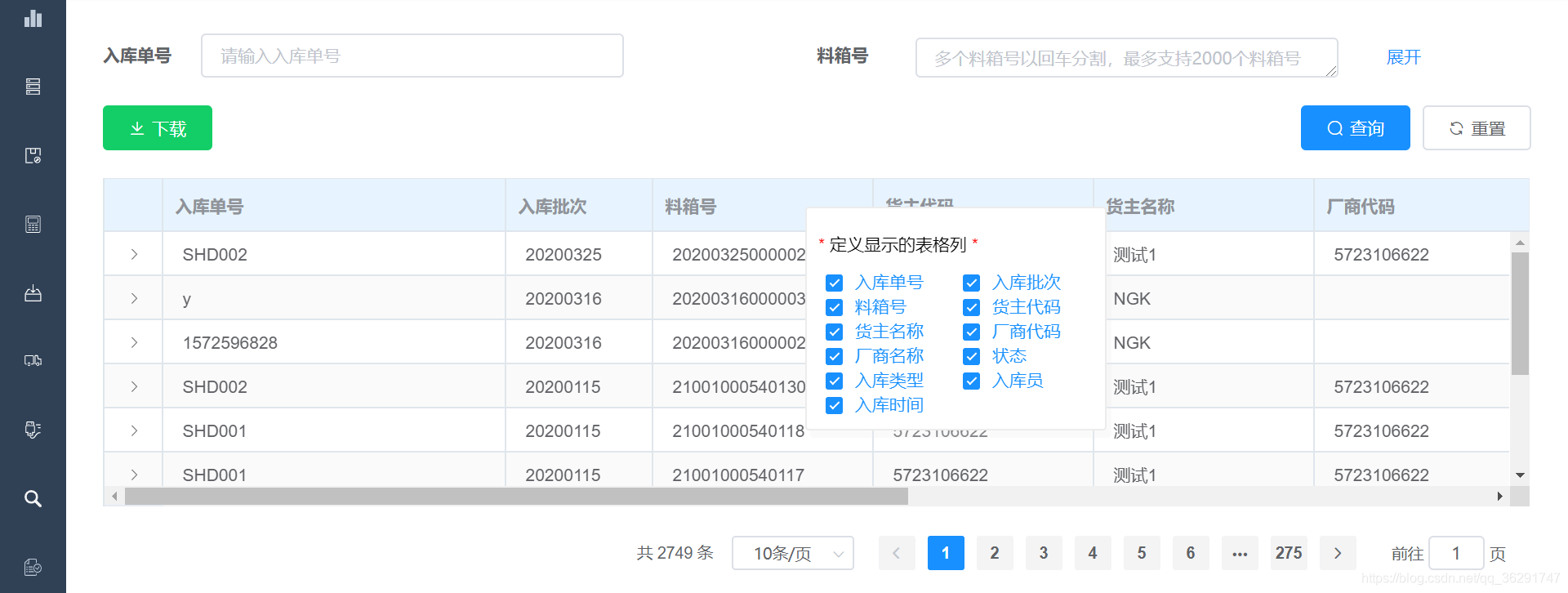Go to the previous page arrow
1568x593 pixels.
click(x=897, y=553)
